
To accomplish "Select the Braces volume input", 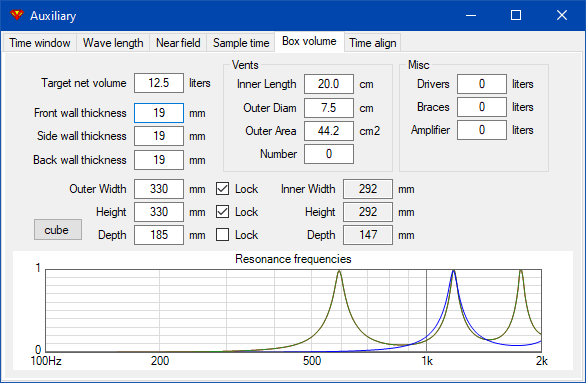I will 482,107.
